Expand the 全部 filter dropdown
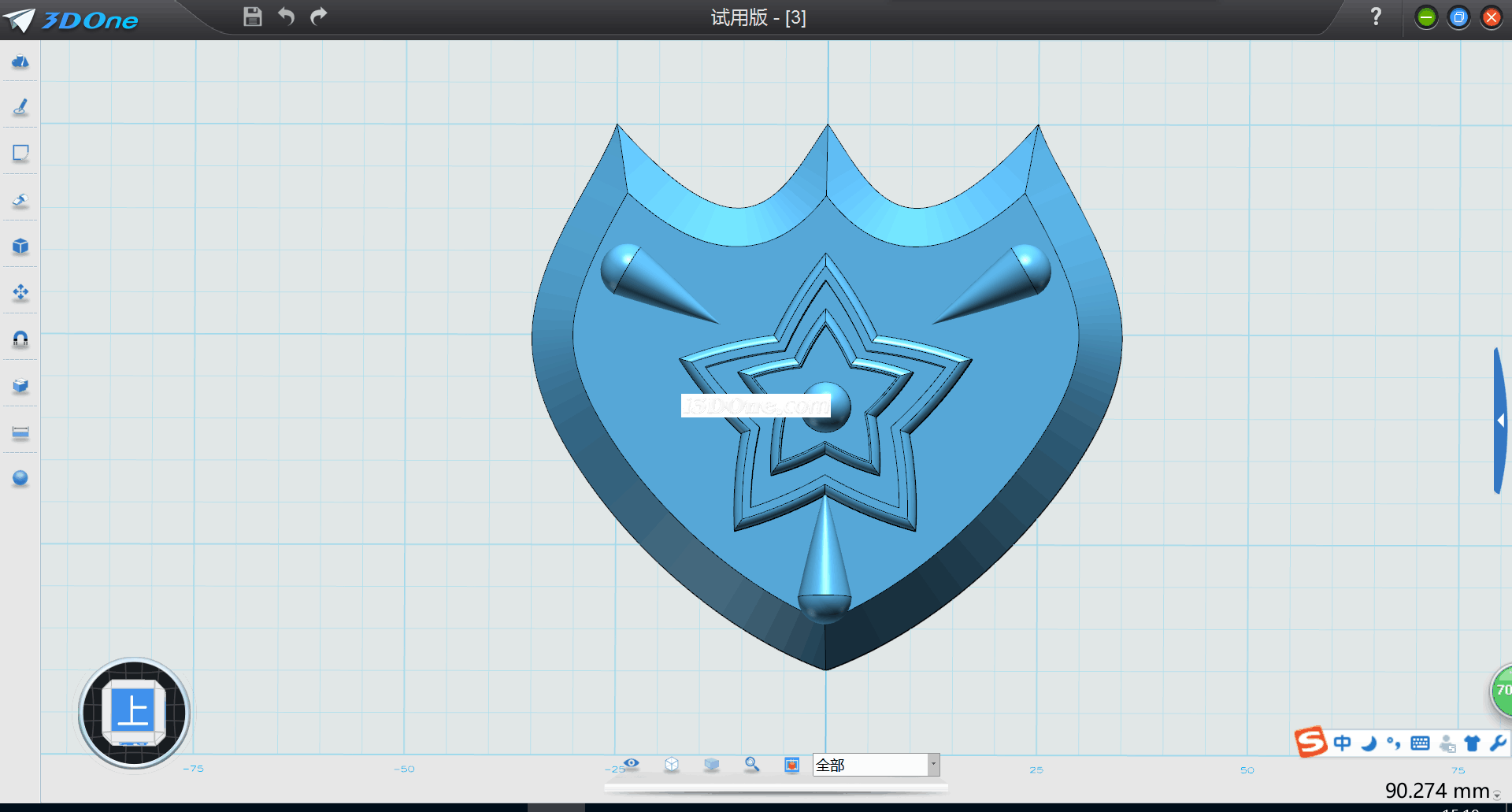This screenshot has height=812, width=1512. [x=933, y=765]
